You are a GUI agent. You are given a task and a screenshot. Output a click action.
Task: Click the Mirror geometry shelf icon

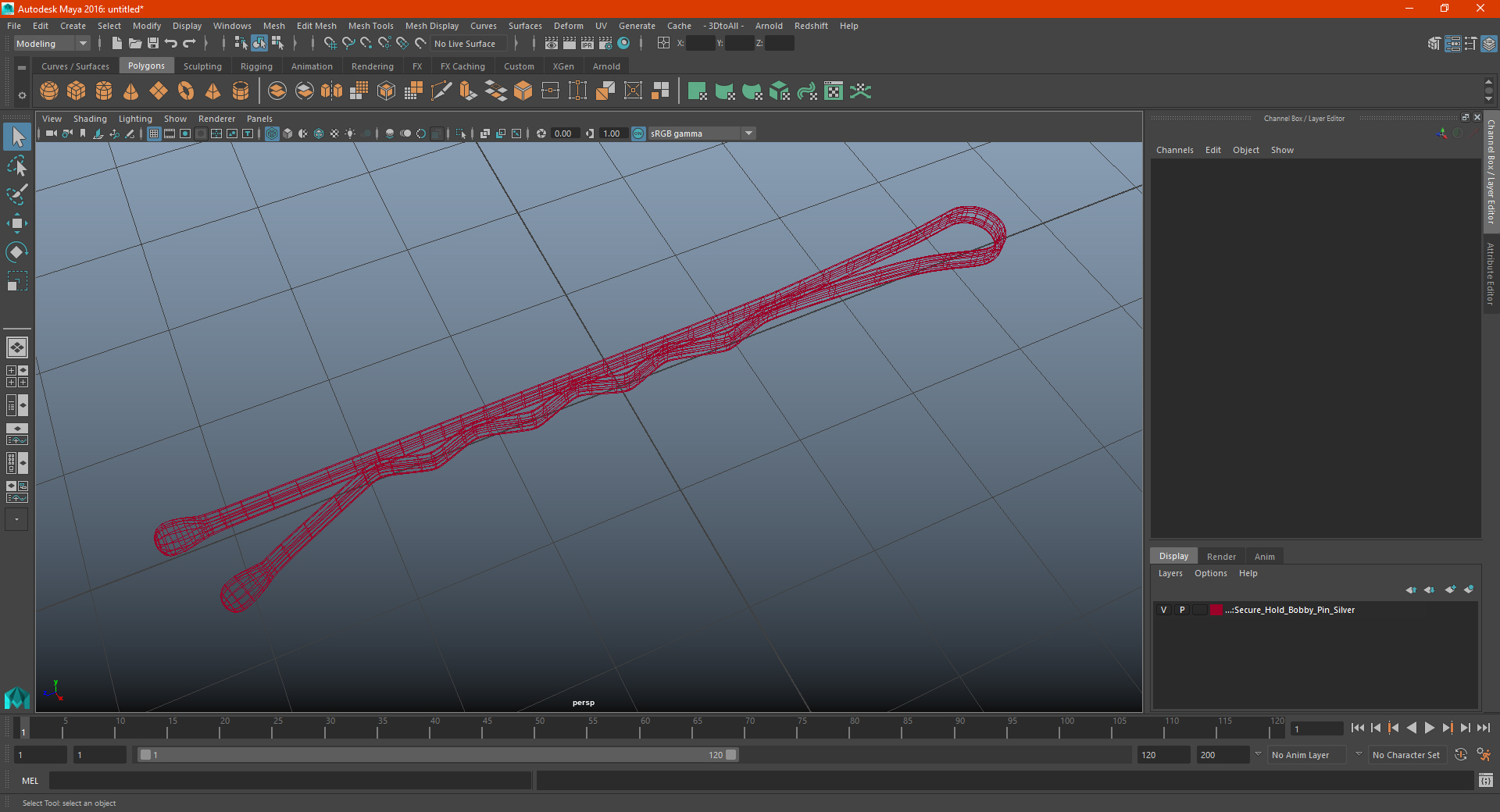coord(331,91)
